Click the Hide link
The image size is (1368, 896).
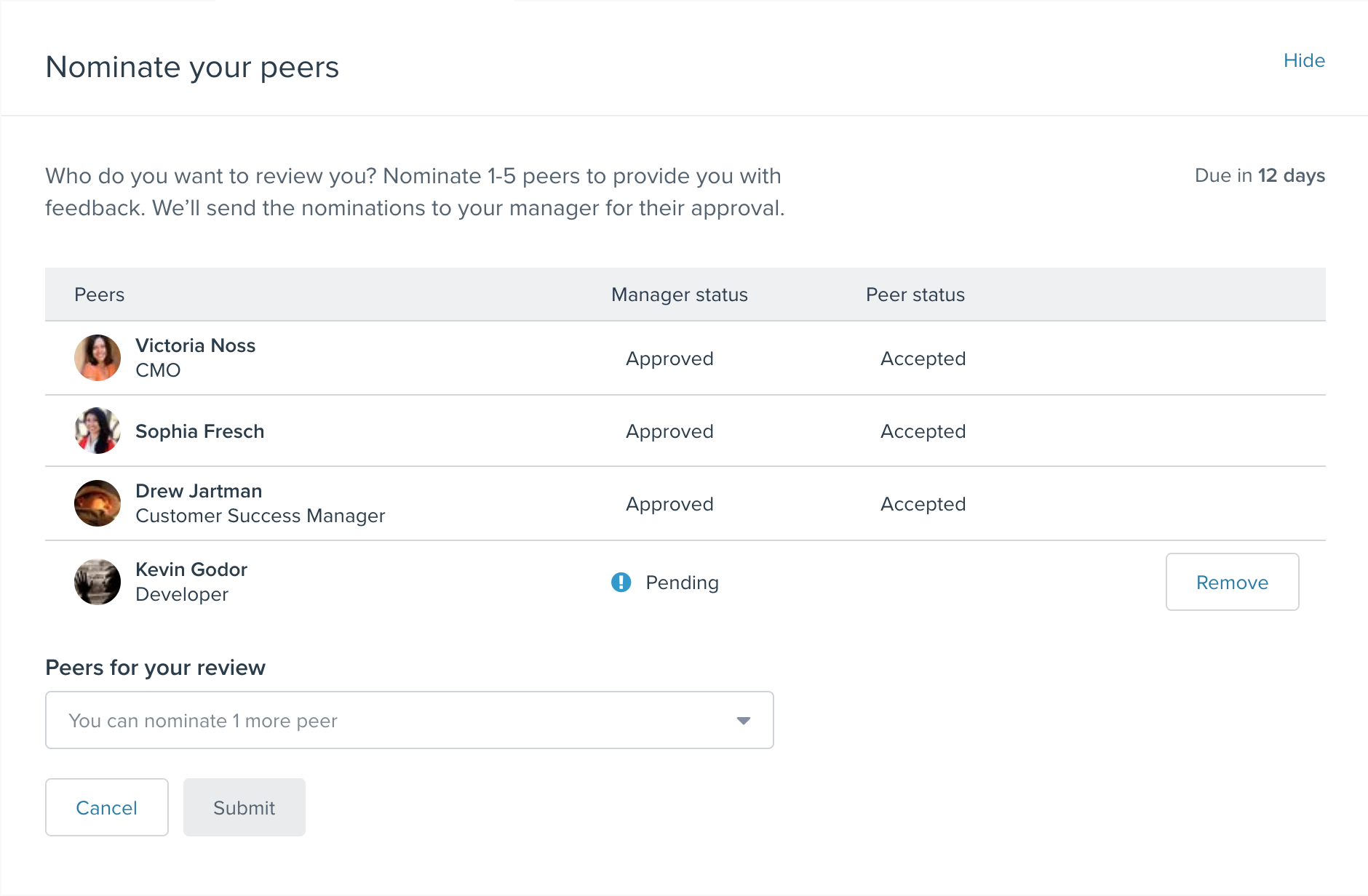coord(1304,60)
